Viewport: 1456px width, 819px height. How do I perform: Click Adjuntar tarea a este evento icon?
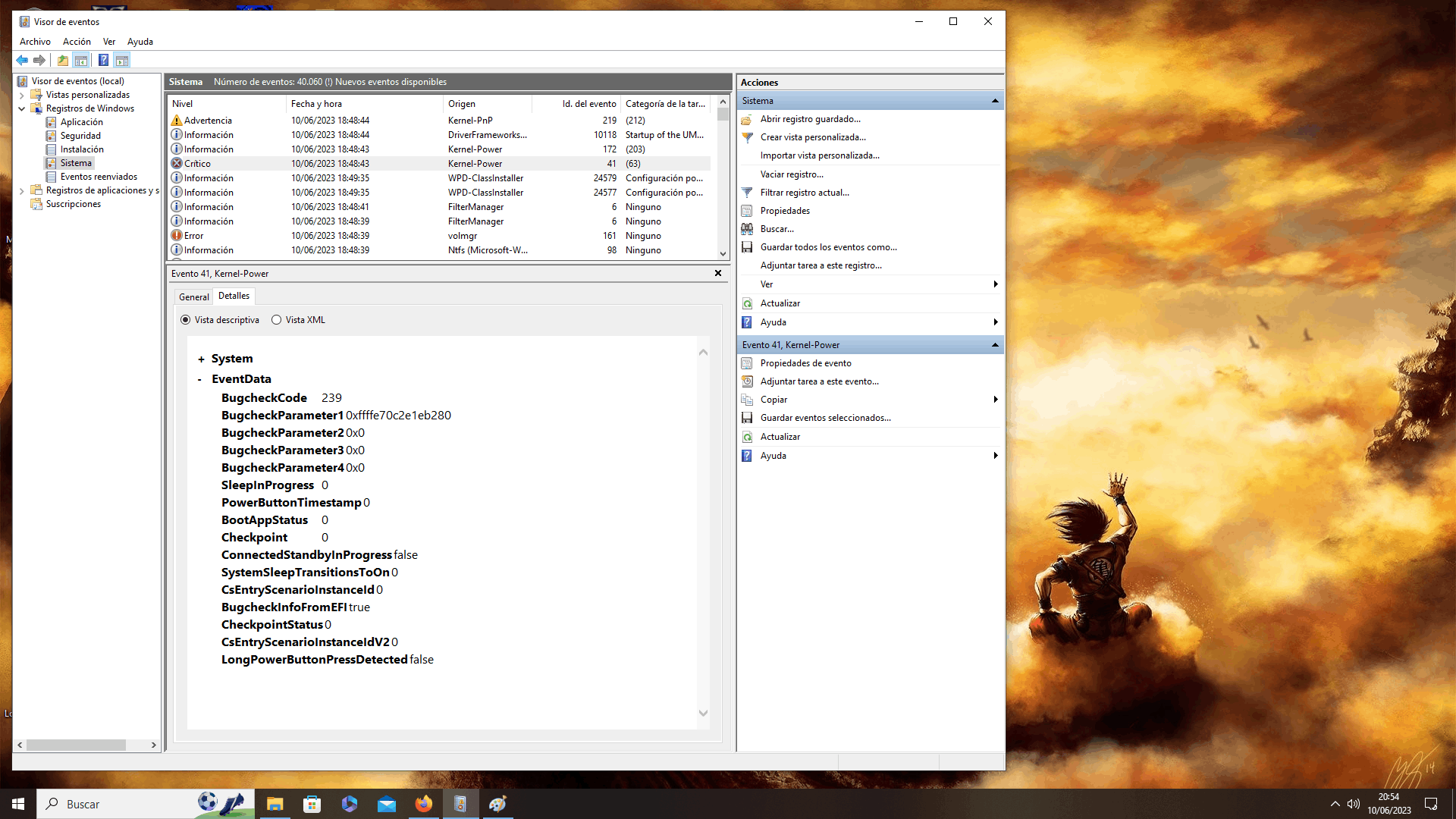(x=747, y=382)
